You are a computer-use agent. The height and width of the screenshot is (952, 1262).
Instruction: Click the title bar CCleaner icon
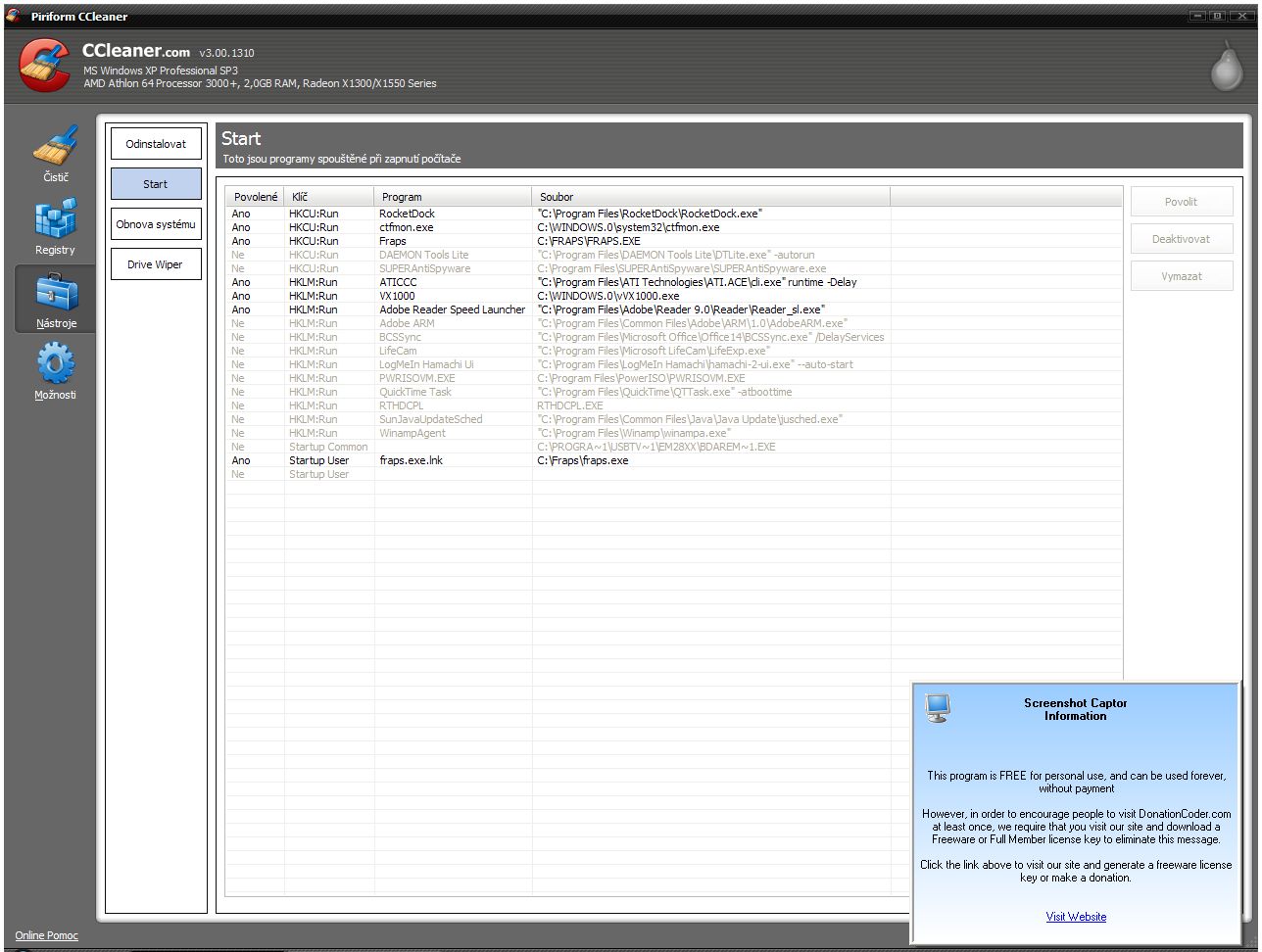coord(13,16)
